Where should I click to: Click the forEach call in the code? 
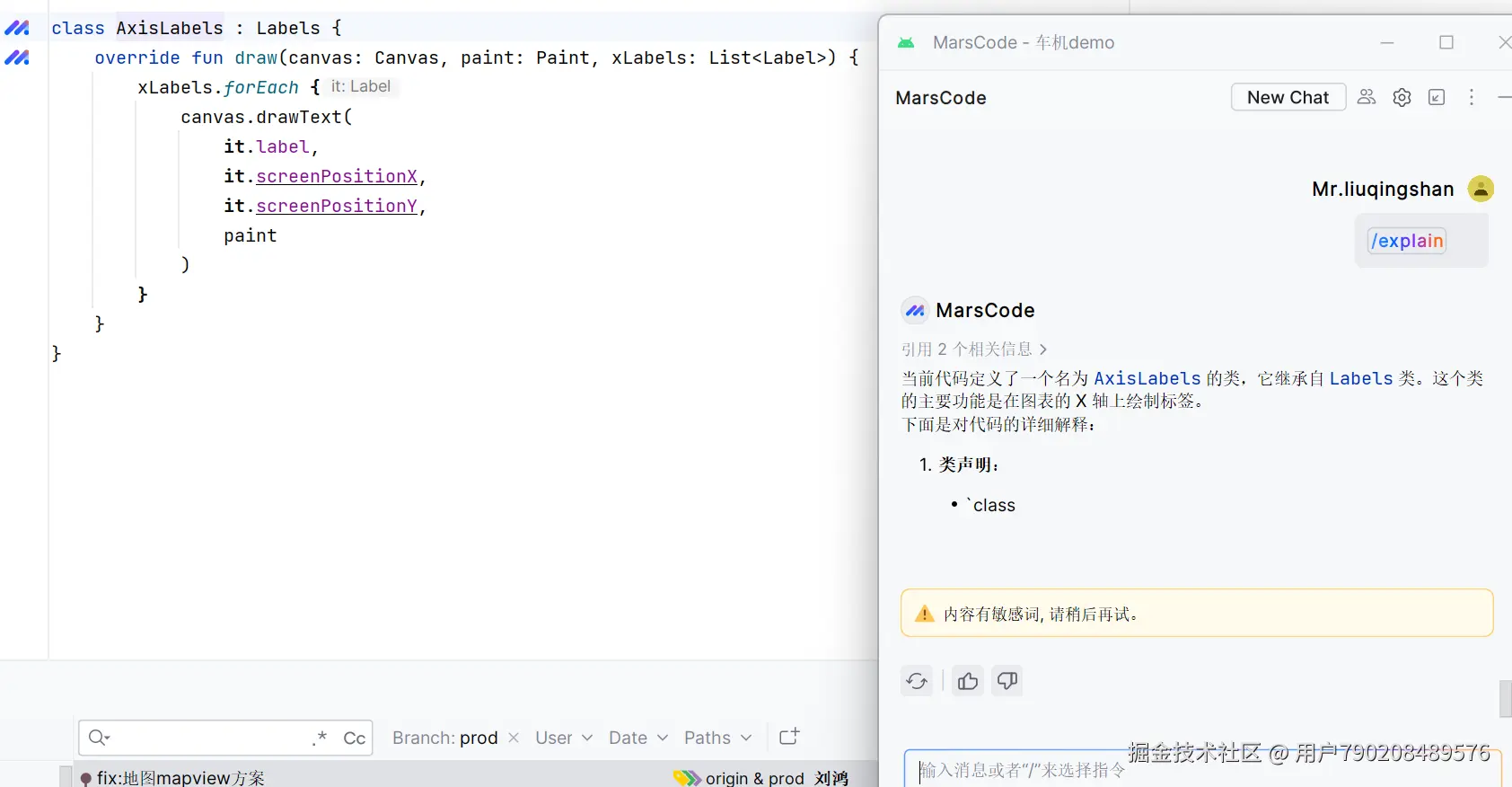[x=260, y=87]
